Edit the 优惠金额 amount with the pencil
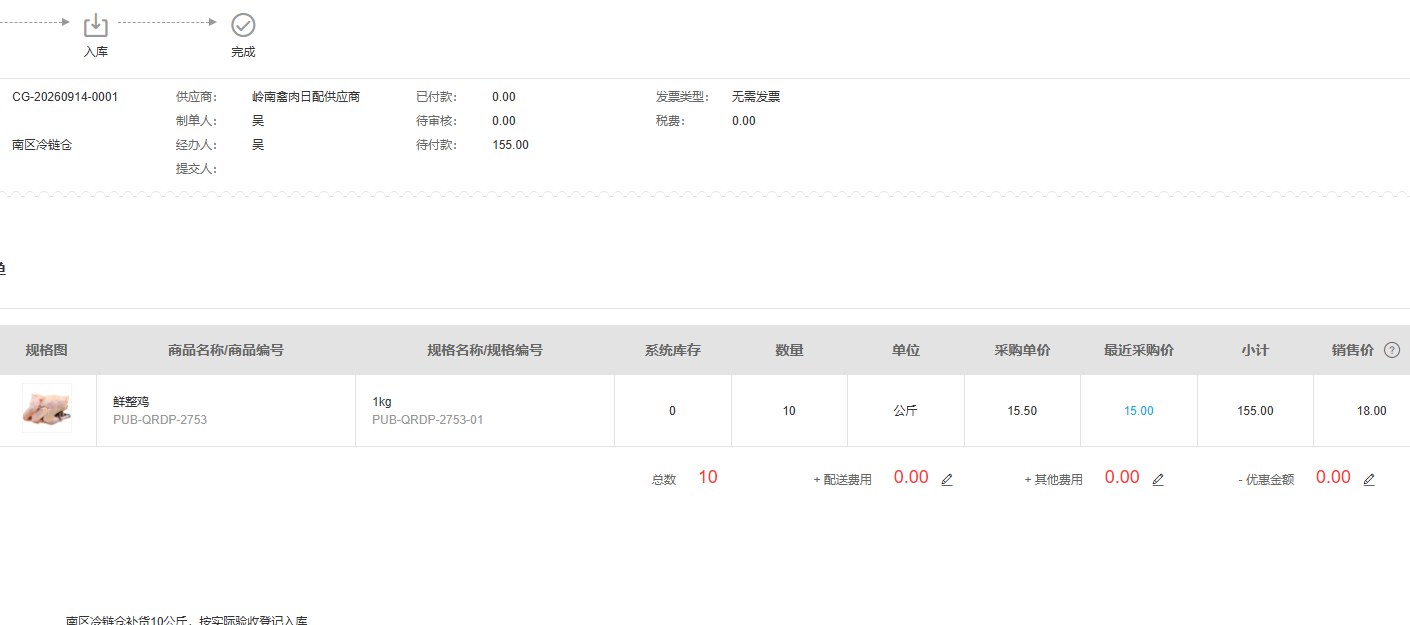 [1369, 479]
